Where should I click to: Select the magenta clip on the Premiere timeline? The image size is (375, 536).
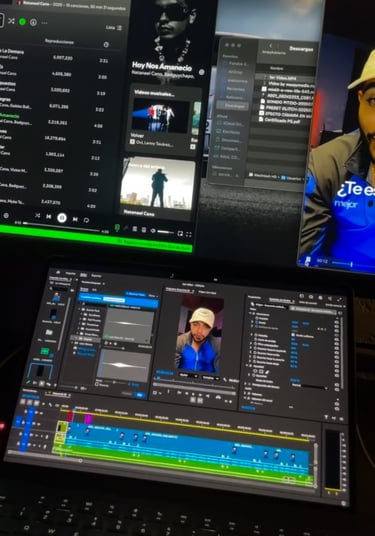pyautogui.click(x=88, y=419)
